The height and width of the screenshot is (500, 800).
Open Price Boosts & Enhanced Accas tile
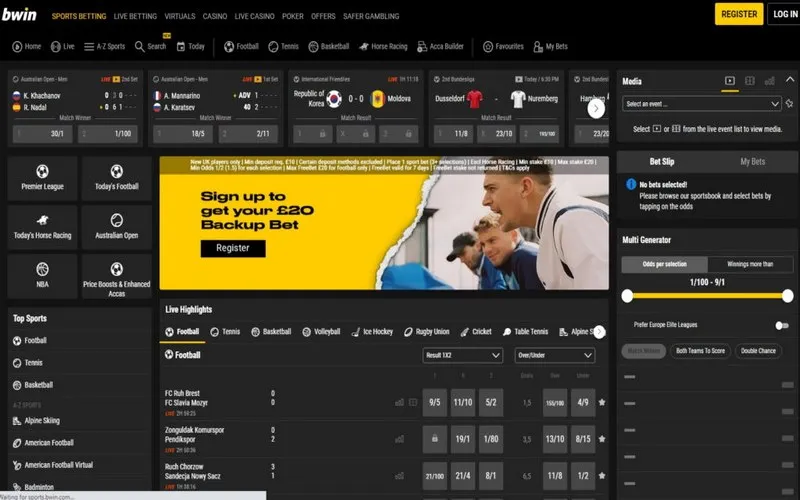click(x=117, y=276)
